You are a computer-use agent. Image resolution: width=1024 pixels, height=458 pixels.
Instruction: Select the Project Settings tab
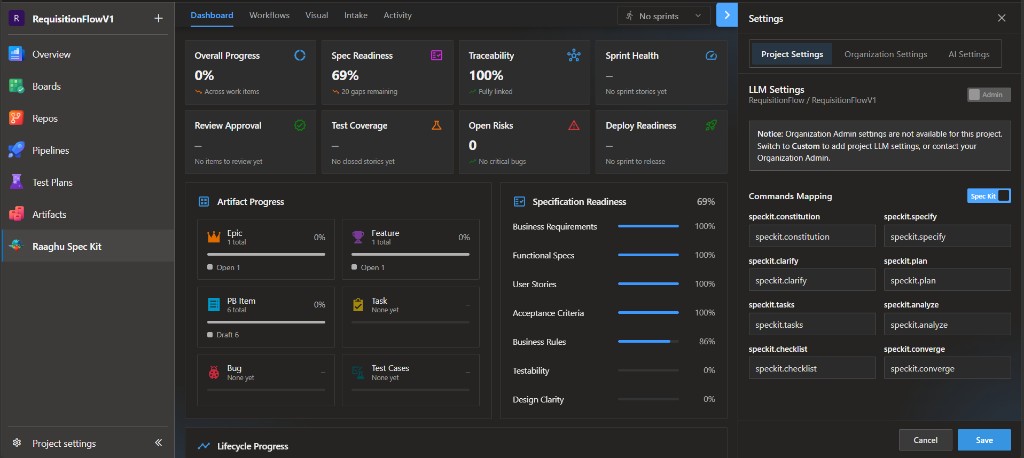792,54
